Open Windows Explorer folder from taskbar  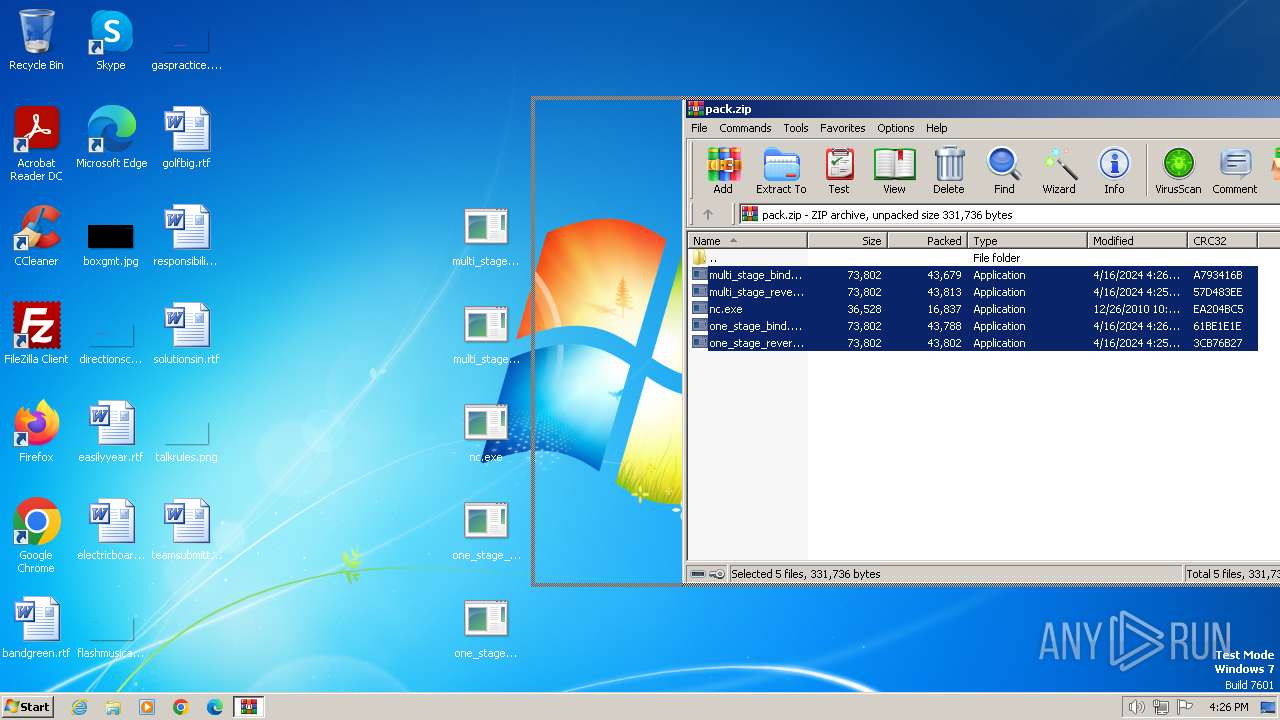113,707
